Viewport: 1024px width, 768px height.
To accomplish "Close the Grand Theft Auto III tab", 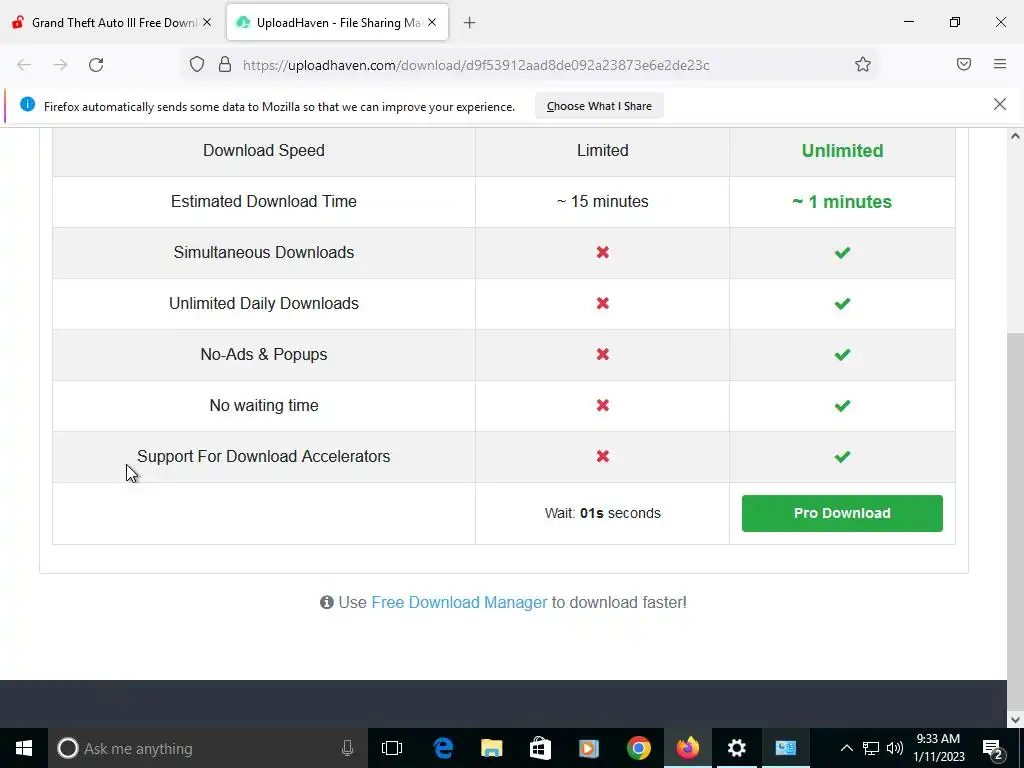I will [206, 22].
